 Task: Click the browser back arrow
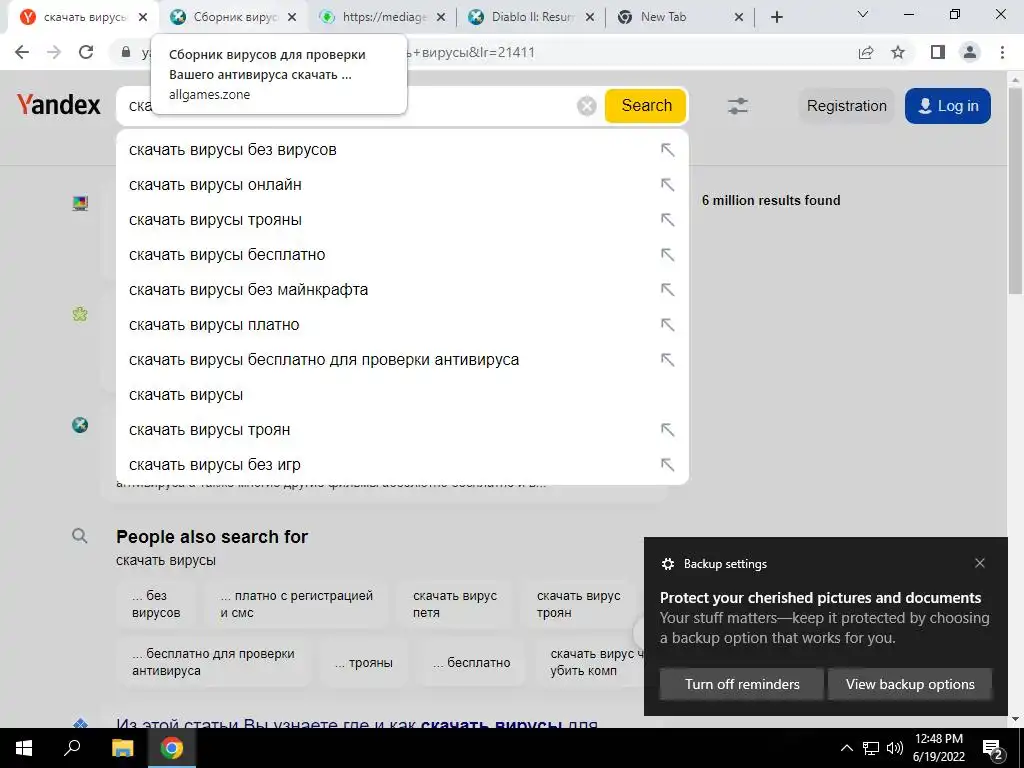22,52
